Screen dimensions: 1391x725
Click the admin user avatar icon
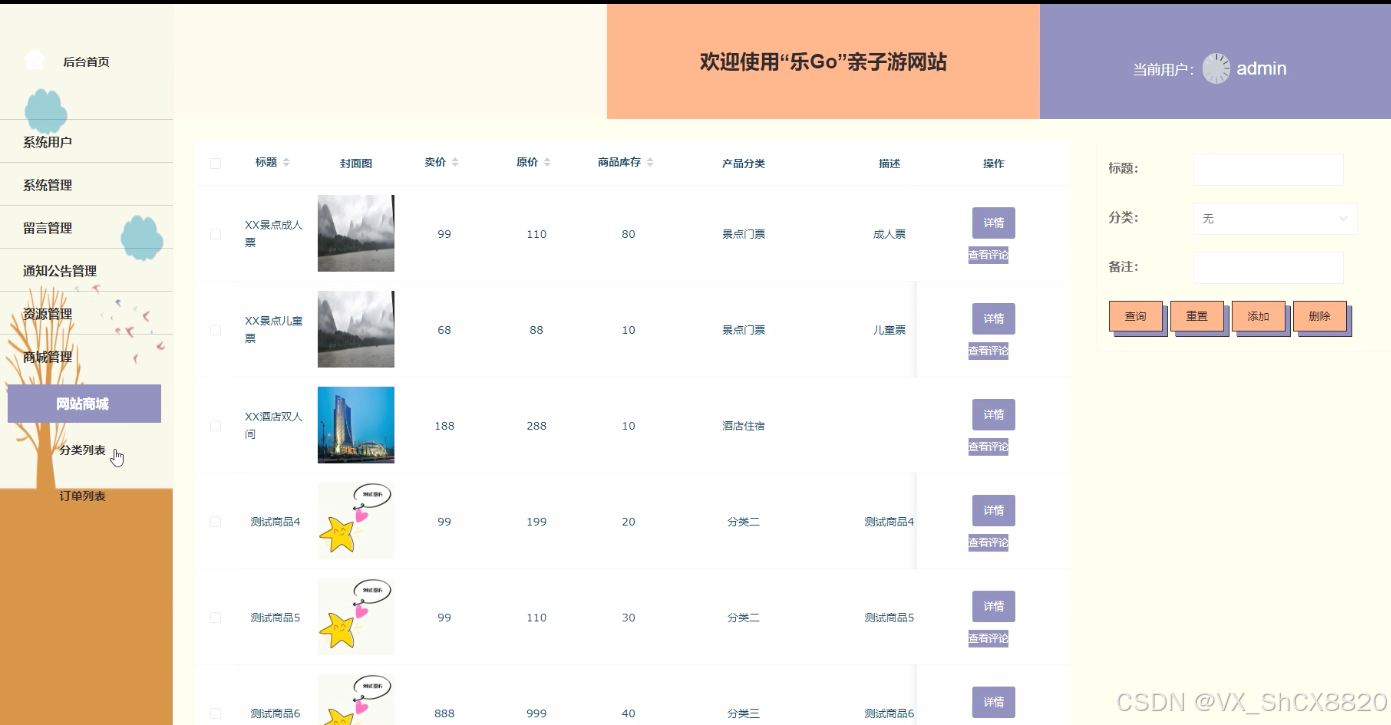point(1216,68)
